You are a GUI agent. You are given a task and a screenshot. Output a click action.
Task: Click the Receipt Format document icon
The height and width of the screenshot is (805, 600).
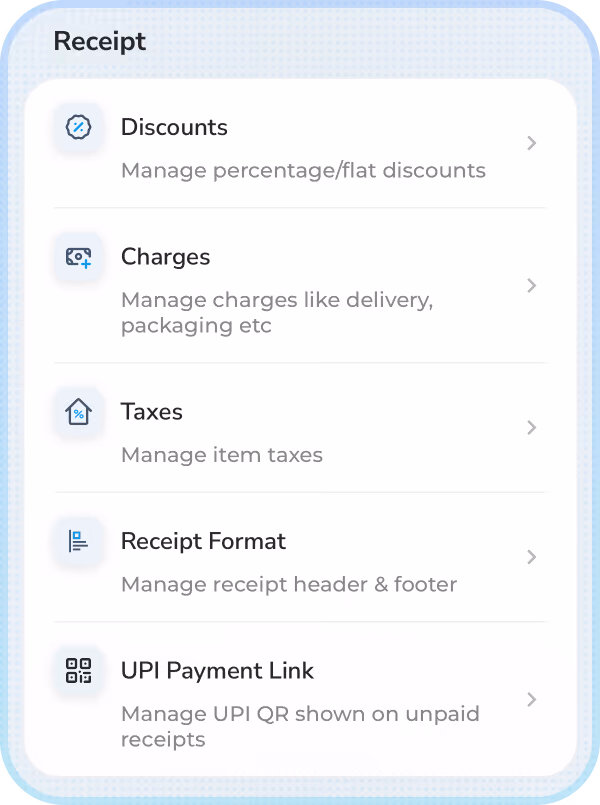[x=79, y=541]
